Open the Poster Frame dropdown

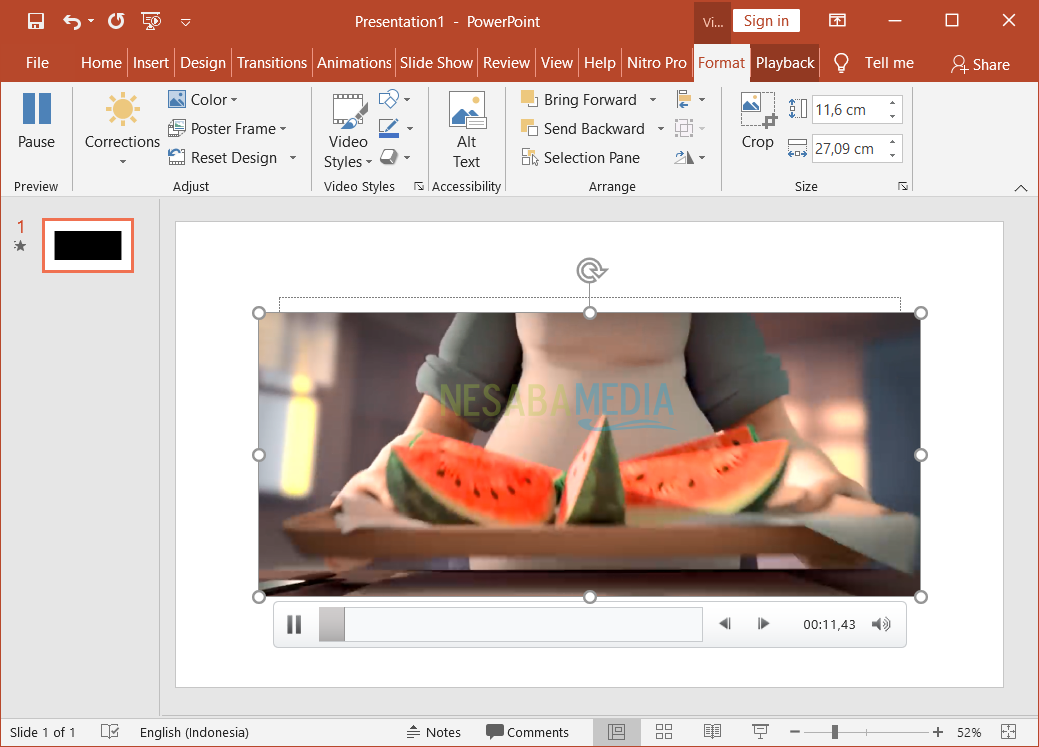point(283,129)
